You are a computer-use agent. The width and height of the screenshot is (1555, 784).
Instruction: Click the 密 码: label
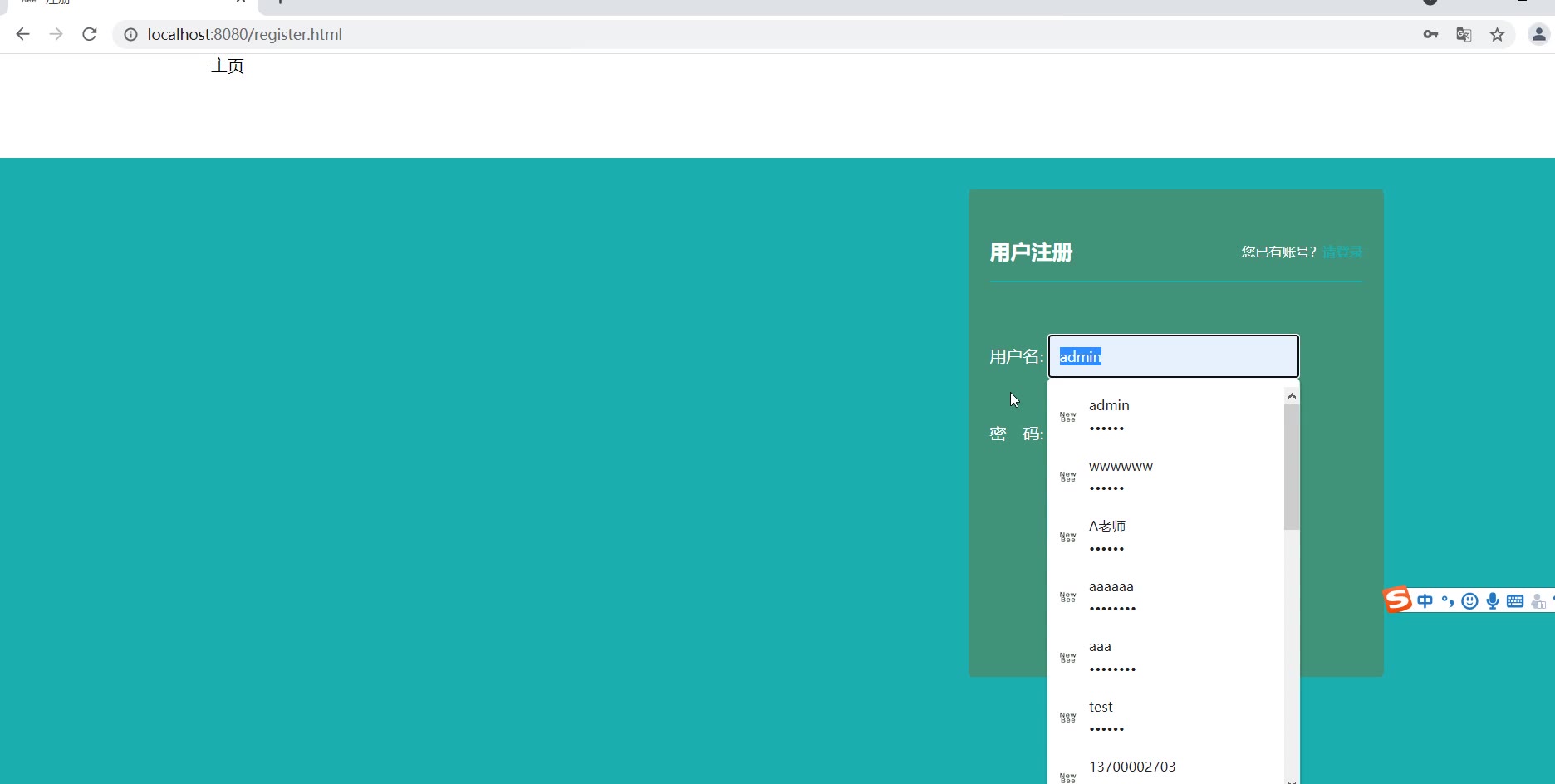1017,434
